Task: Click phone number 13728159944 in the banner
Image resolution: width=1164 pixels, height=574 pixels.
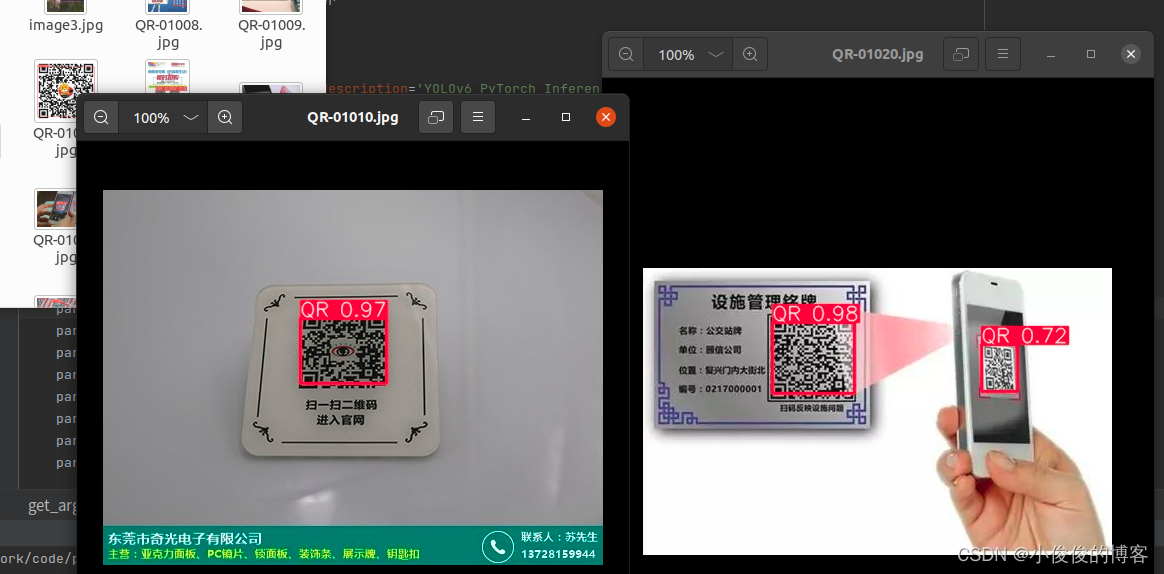Action: point(558,554)
